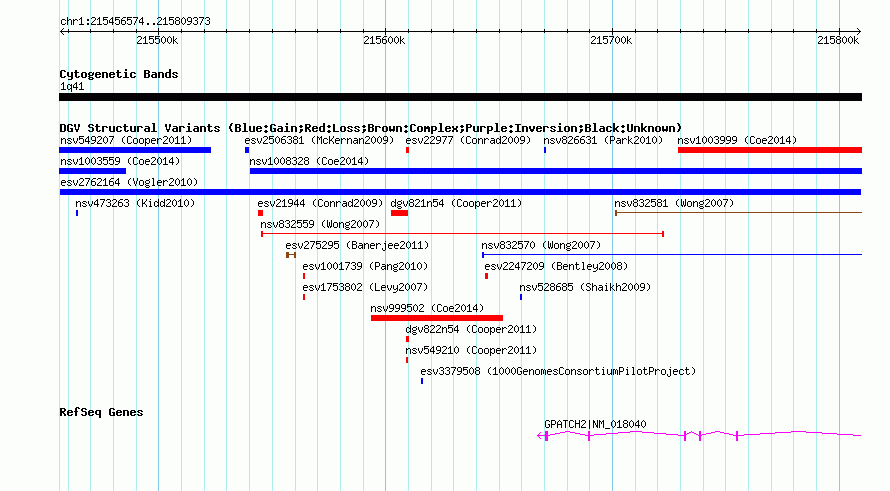Click the nsv826631 (Park2010) label

tap(603, 140)
